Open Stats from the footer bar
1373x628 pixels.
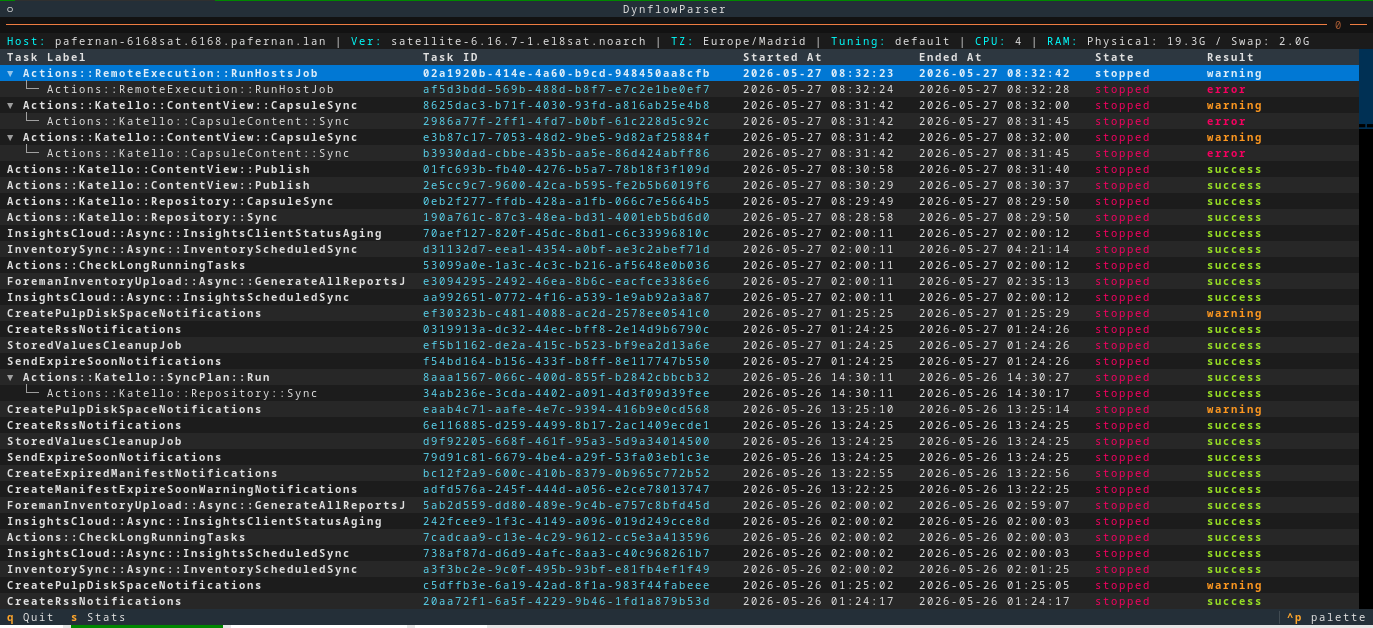coord(99,617)
